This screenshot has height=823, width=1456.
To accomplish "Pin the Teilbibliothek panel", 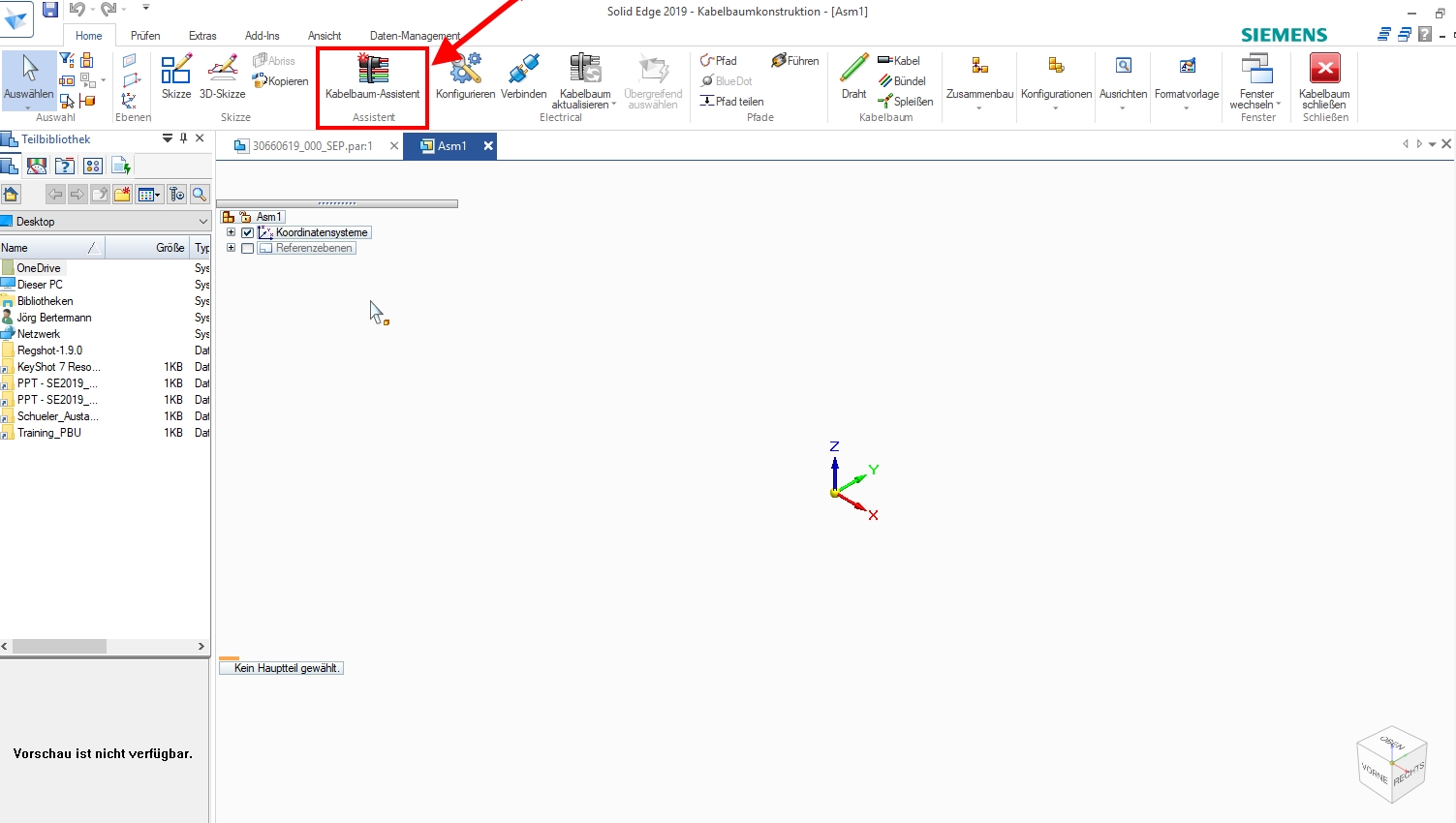I will pos(183,138).
